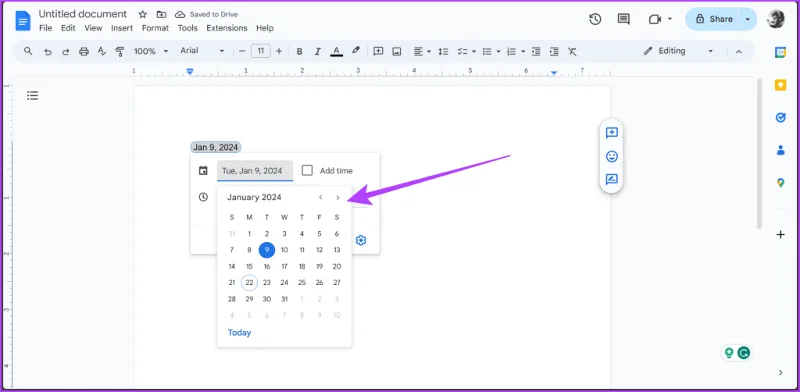Click the Tue, Jan 9, 2024 date field

pos(255,170)
